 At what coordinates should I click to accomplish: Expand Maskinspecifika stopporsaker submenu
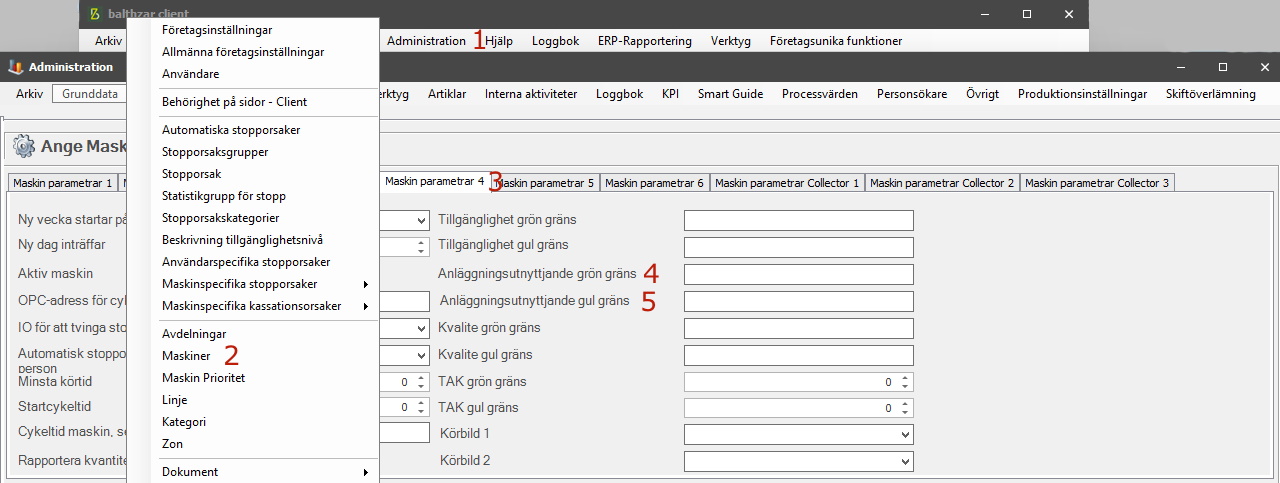pos(265,284)
